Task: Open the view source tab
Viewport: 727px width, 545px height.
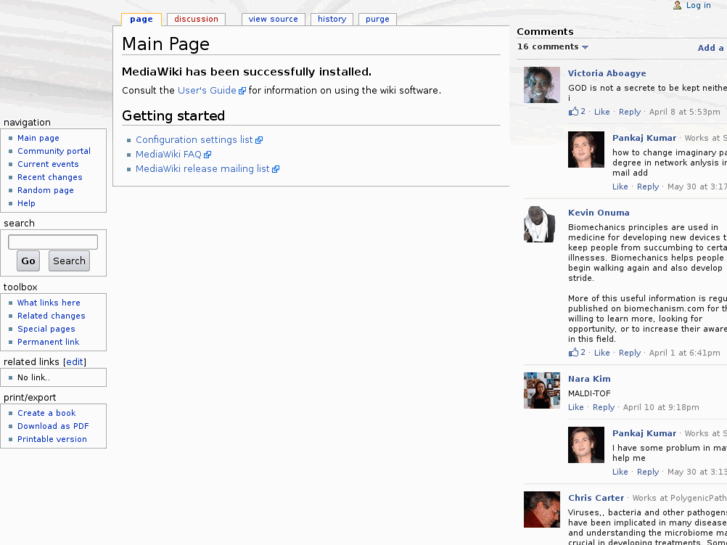Action: 273,19
